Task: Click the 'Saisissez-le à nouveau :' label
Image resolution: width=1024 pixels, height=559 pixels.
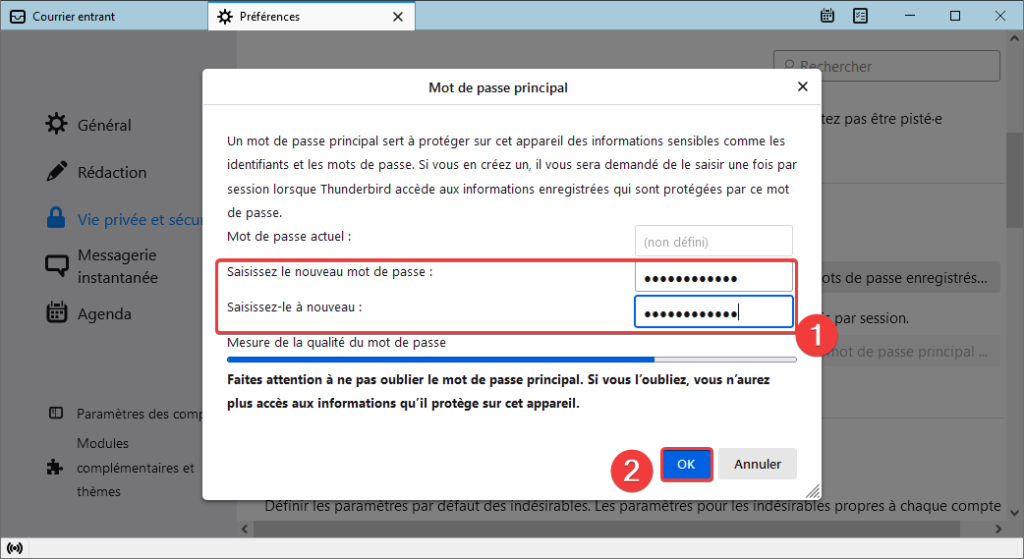Action: [x=295, y=307]
